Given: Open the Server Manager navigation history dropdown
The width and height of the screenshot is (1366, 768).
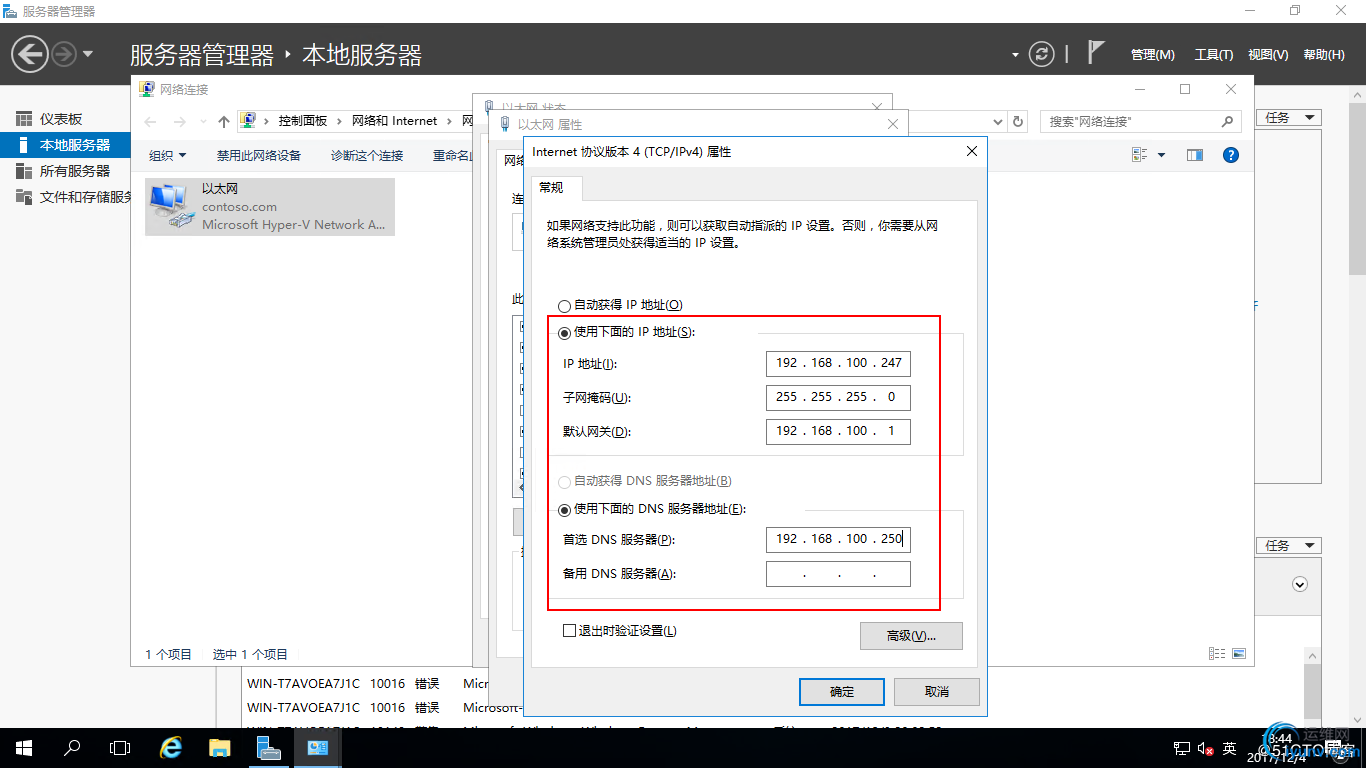Looking at the screenshot, I should point(88,54).
